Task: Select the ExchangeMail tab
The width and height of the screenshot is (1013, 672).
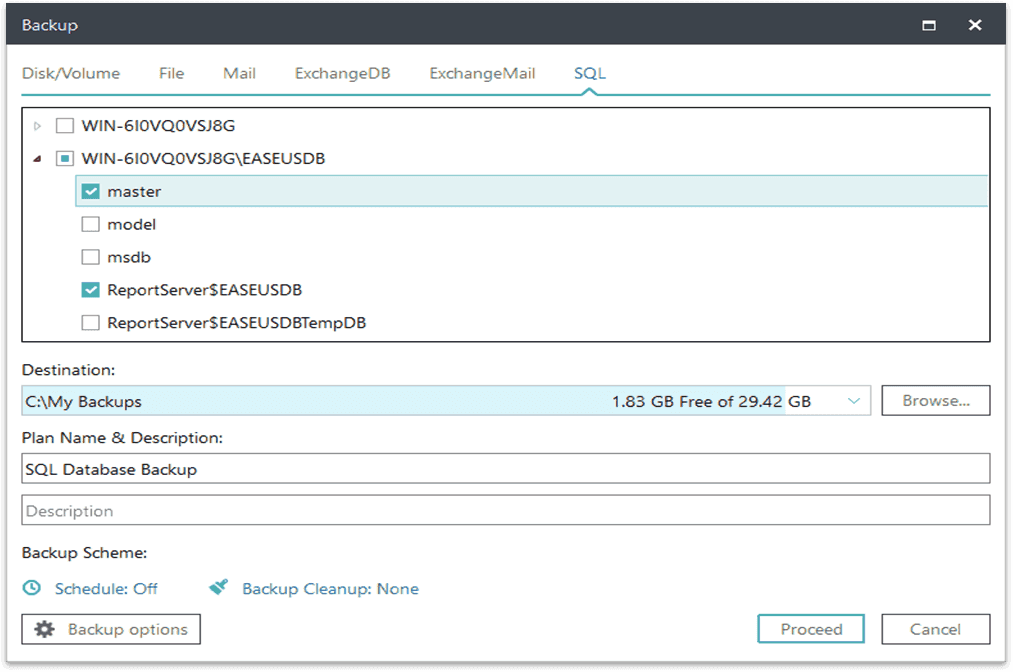Action: (483, 74)
